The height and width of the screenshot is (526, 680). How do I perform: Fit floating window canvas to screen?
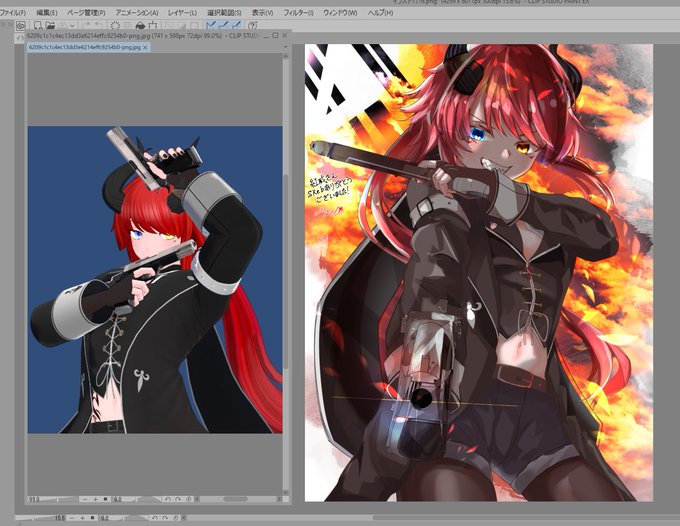(x=105, y=500)
